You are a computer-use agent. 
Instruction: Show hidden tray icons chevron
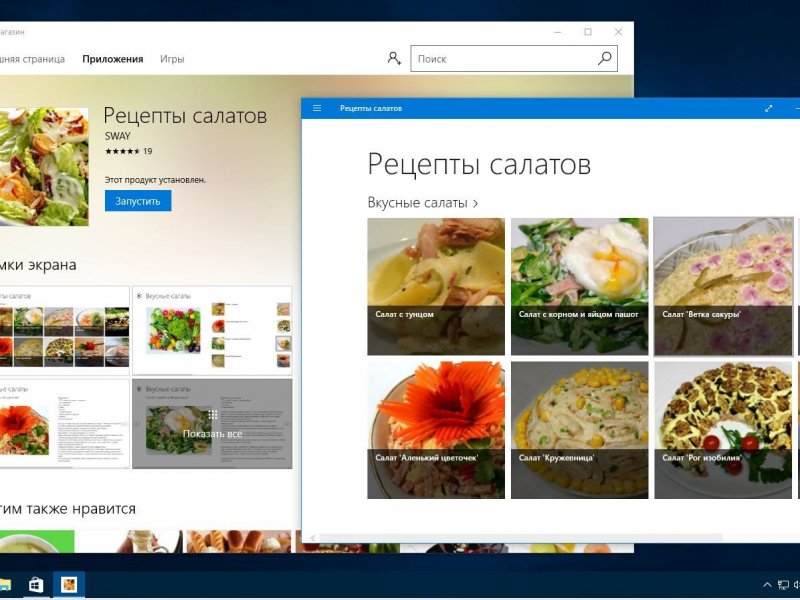pyautogui.click(x=767, y=585)
